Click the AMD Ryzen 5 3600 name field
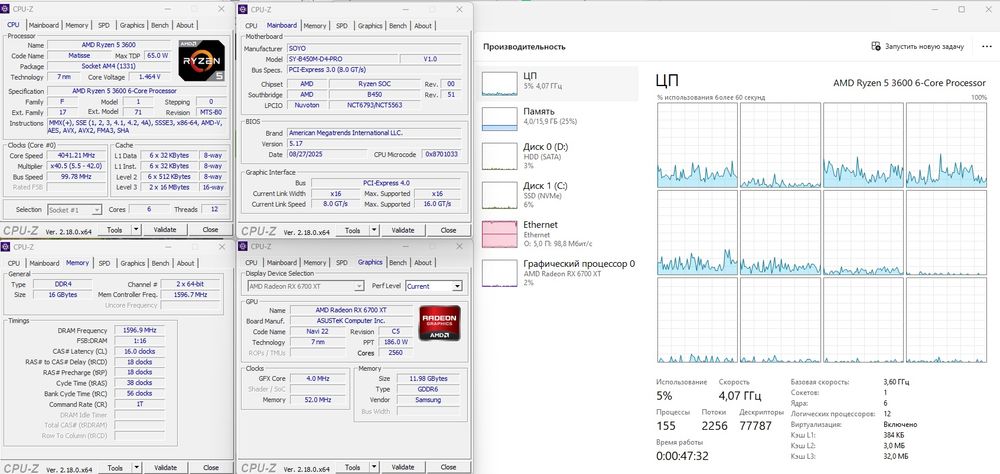 pos(111,45)
